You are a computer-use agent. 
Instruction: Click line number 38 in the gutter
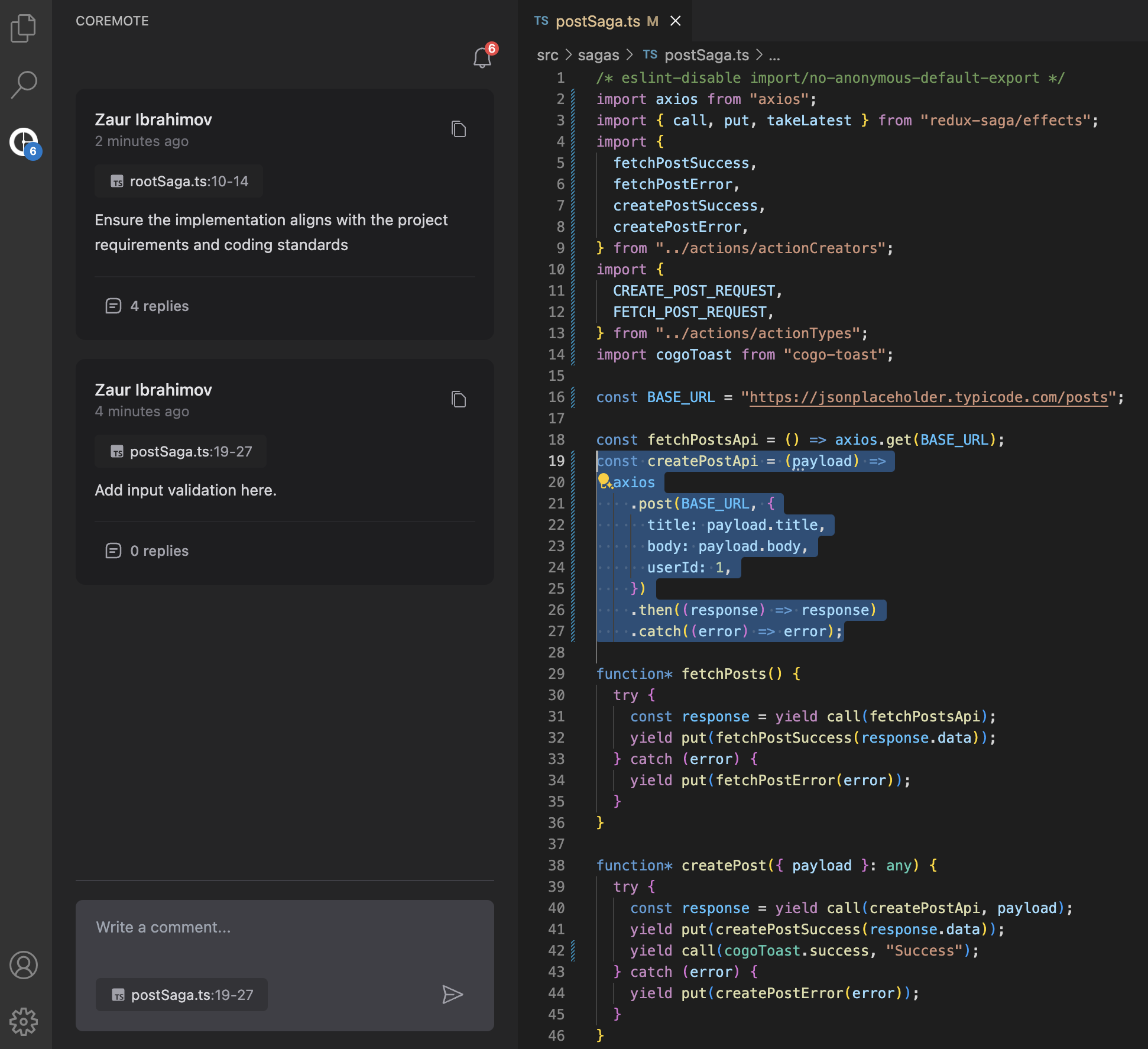click(x=556, y=866)
